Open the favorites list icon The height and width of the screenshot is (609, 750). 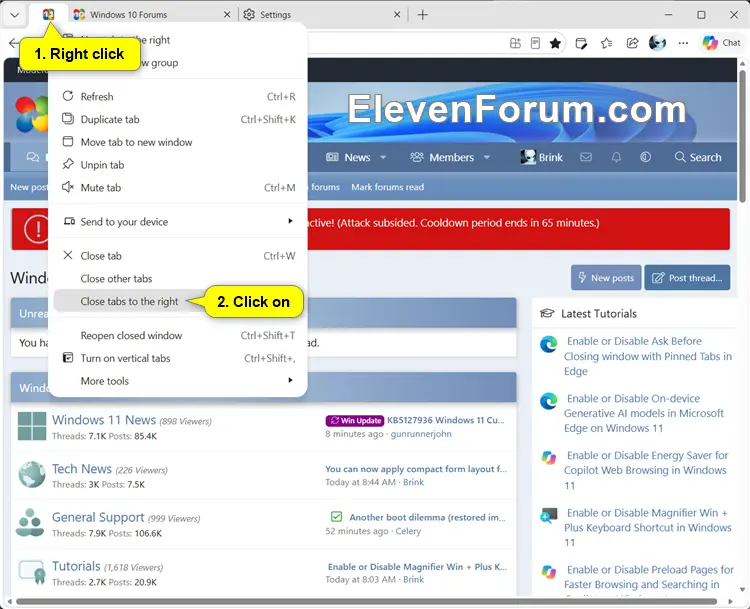pyautogui.click(x=607, y=44)
